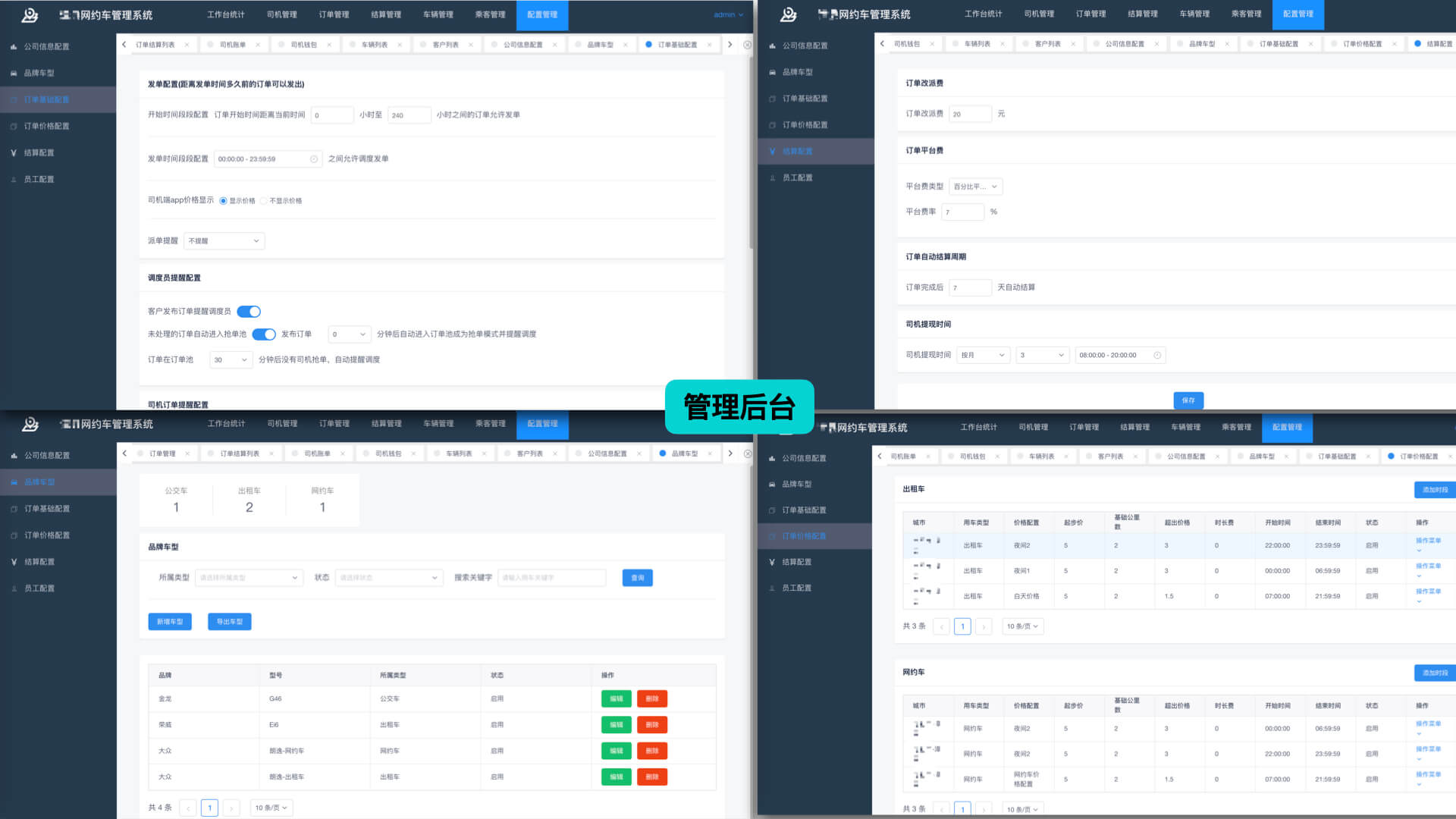This screenshot has height=819, width=1456.
Task: Click 订单价格配置 sidebar icon in bottom-left window
Action: coord(14,535)
